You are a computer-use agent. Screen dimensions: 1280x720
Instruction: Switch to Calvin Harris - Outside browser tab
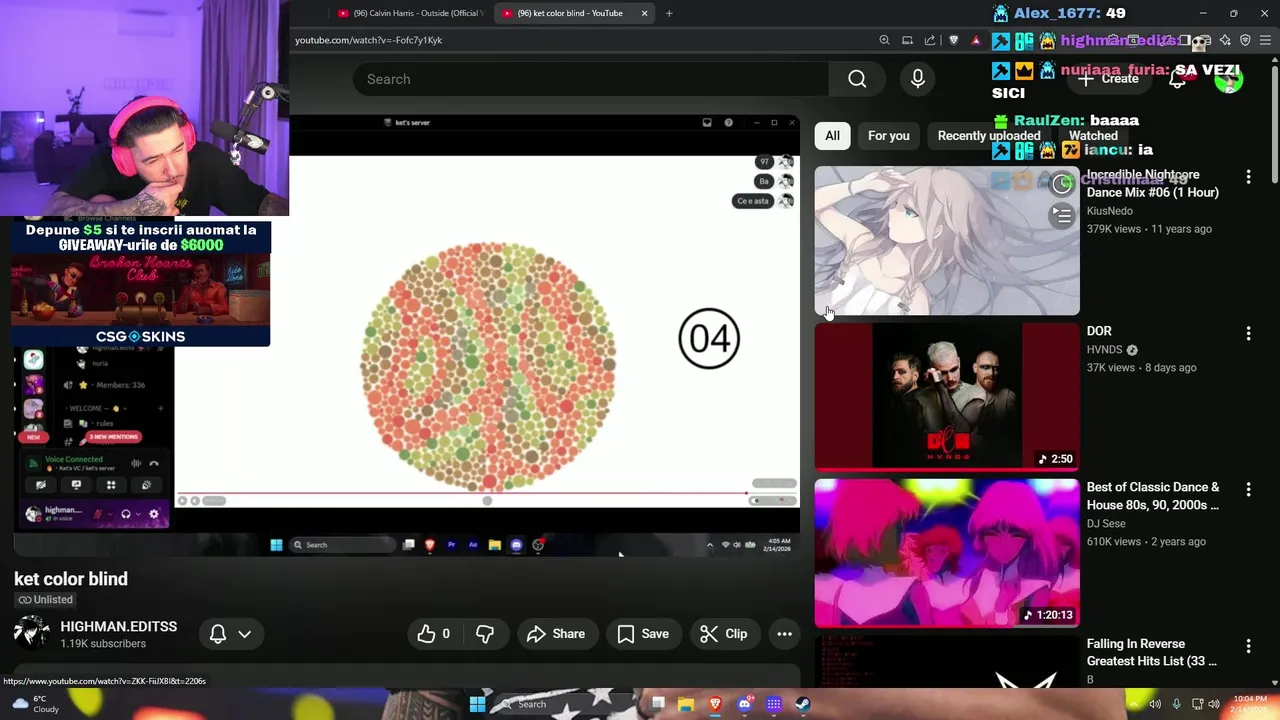click(410, 13)
